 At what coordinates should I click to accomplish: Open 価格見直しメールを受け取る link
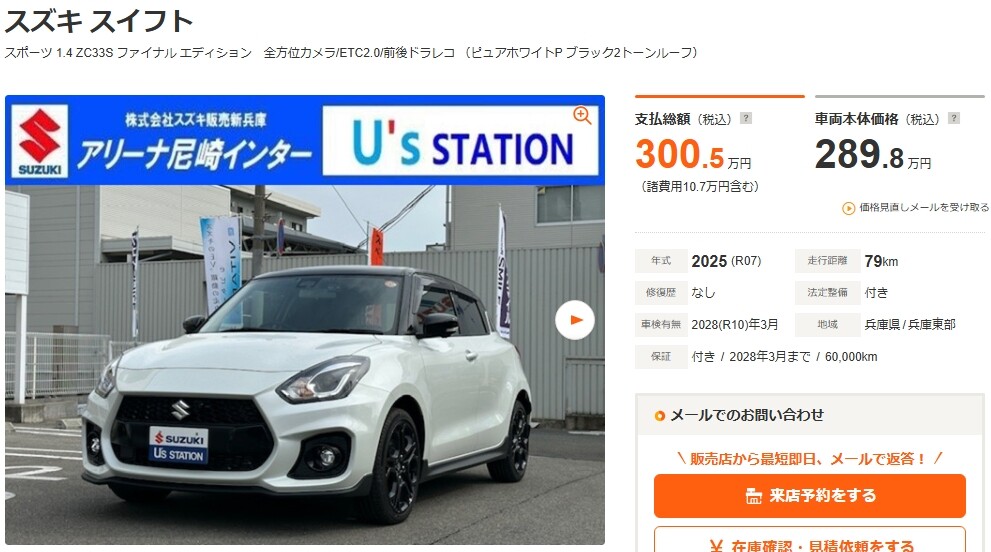924,207
